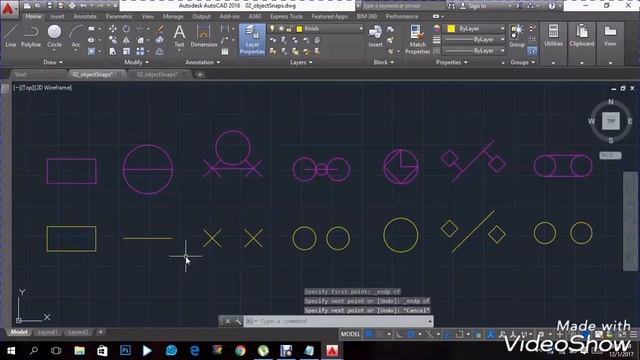
Task: Click the Top face of ViewCube
Action: (611, 121)
